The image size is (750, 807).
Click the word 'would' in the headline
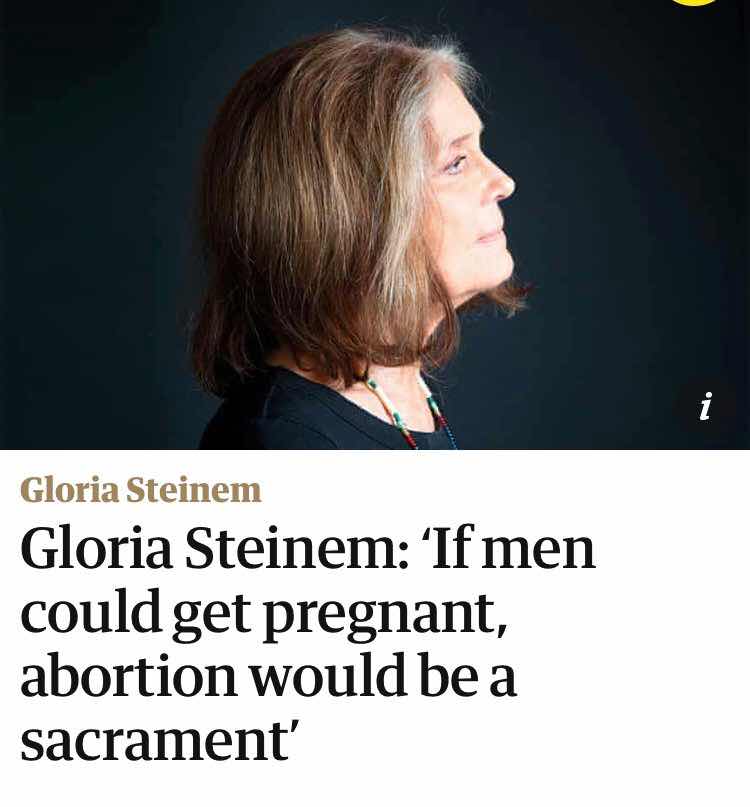[328, 676]
